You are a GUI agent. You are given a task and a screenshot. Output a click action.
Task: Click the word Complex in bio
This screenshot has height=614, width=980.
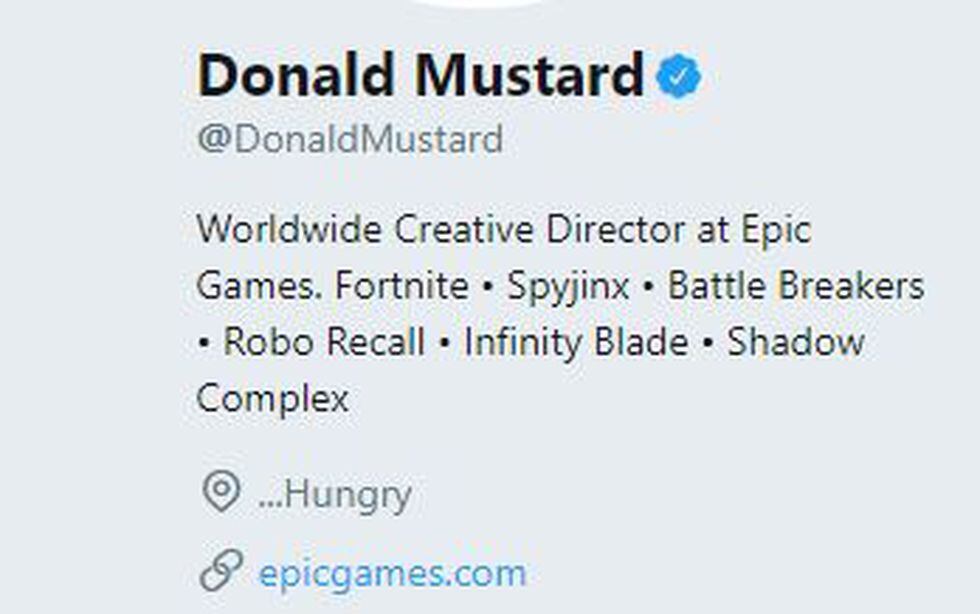click(272, 399)
